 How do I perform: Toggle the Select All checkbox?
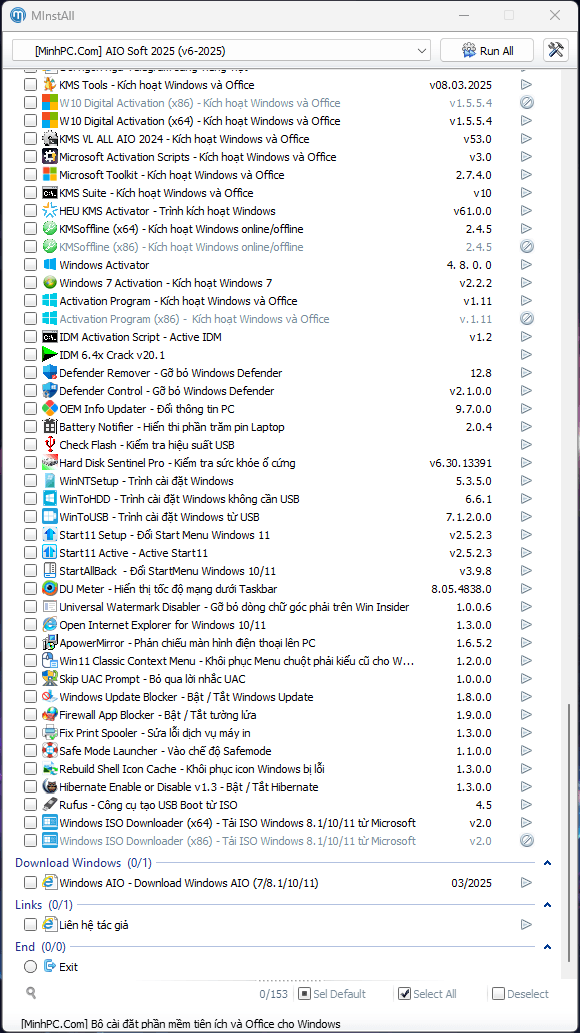pyautogui.click(x=405, y=993)
